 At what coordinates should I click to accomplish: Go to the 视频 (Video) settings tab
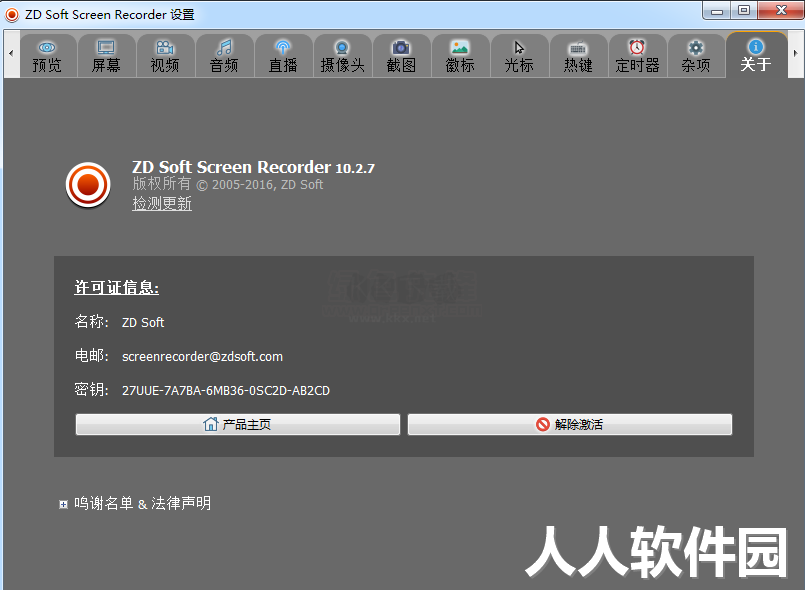click(x=165, y=56)
